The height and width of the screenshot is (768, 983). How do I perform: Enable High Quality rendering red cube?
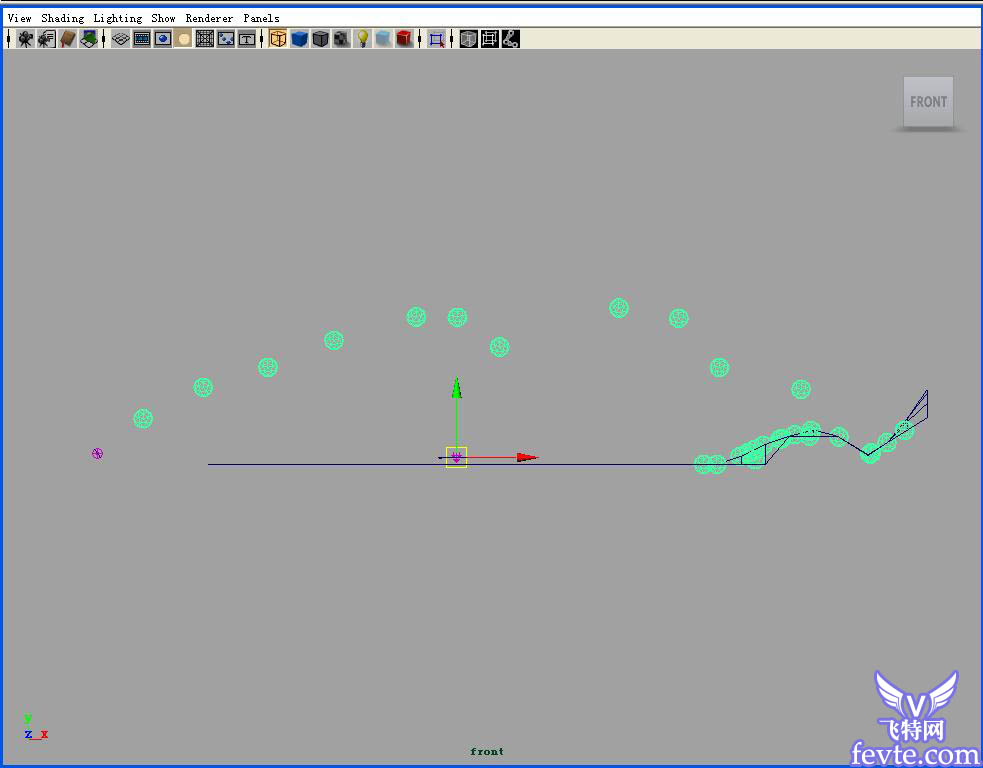pos(404,39)
